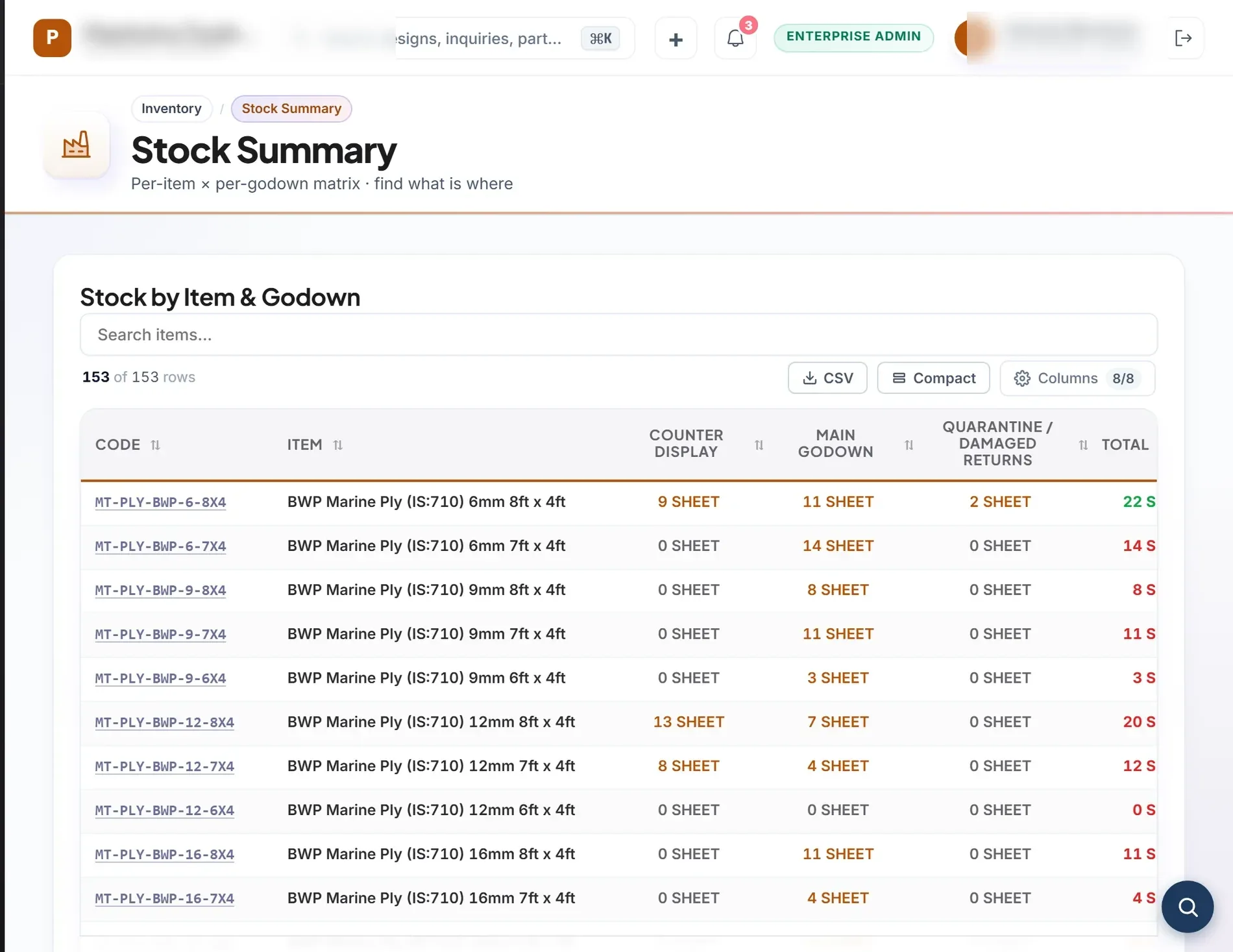Click the Stock Summary factory icon
Viewport: 1233px width, 952px height.
(77, 144)
